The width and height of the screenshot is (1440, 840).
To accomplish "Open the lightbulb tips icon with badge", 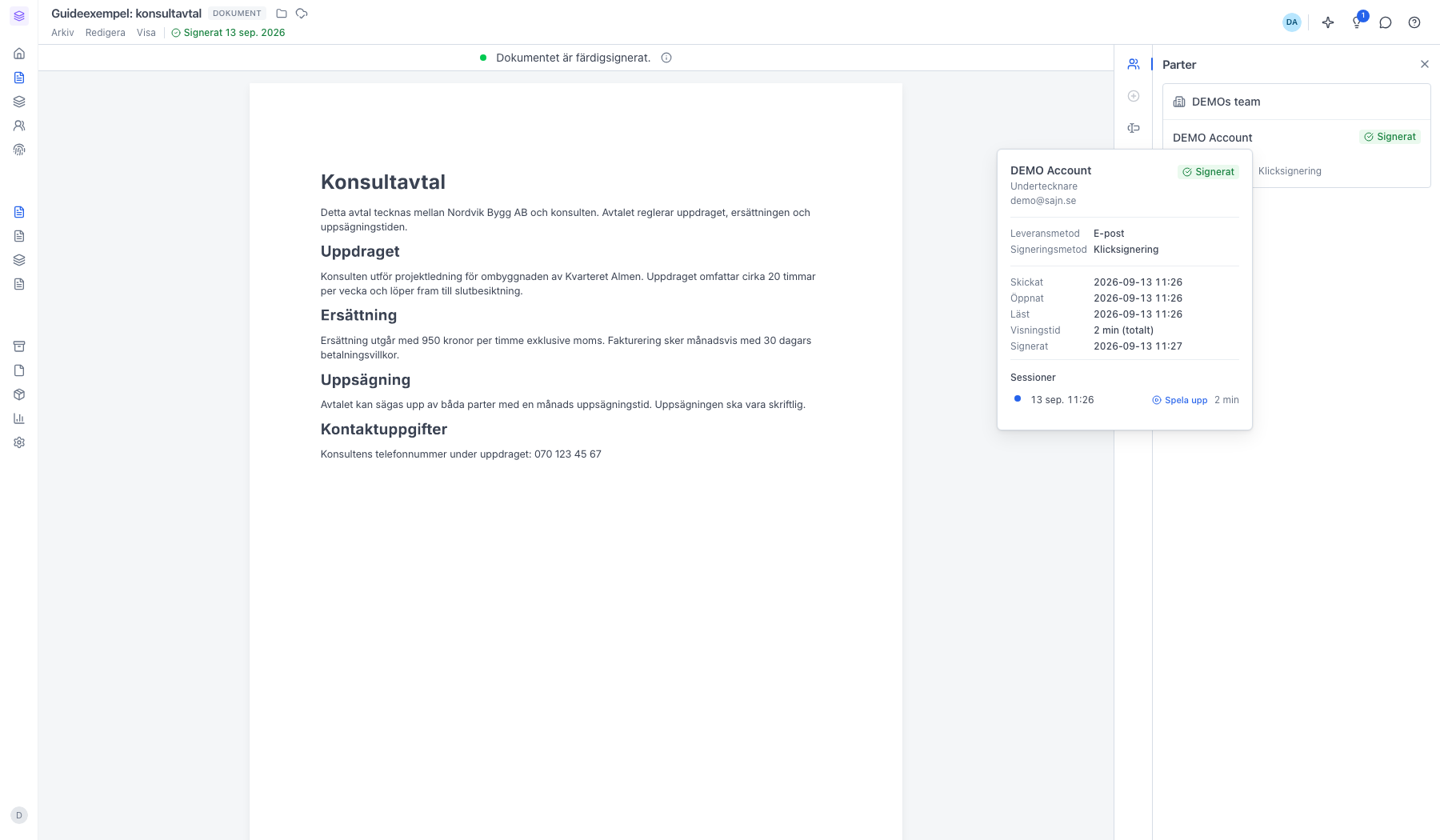I will pyautogui.click(x=1357, y=22).
